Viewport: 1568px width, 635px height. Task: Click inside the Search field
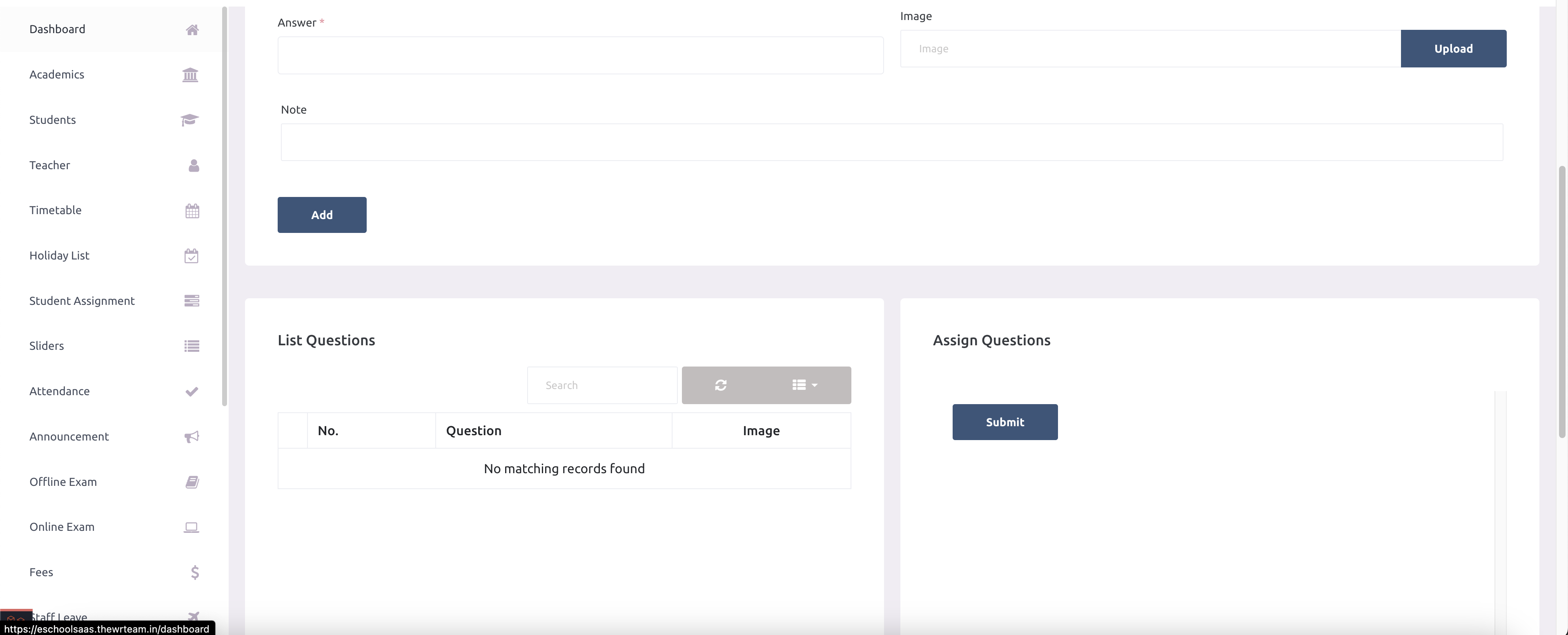tap(602, 385)
